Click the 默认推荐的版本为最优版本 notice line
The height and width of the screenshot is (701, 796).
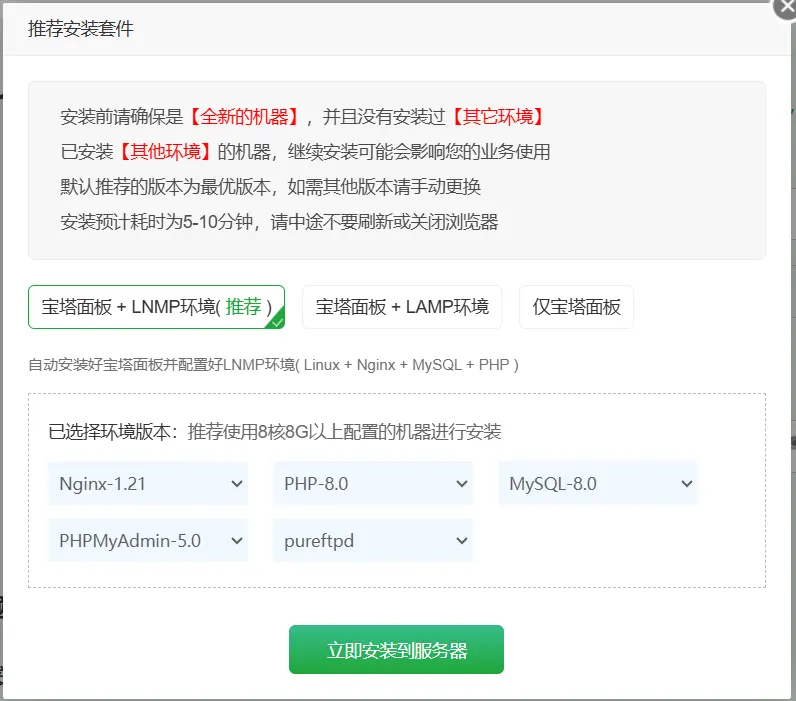tap(271, 187)
